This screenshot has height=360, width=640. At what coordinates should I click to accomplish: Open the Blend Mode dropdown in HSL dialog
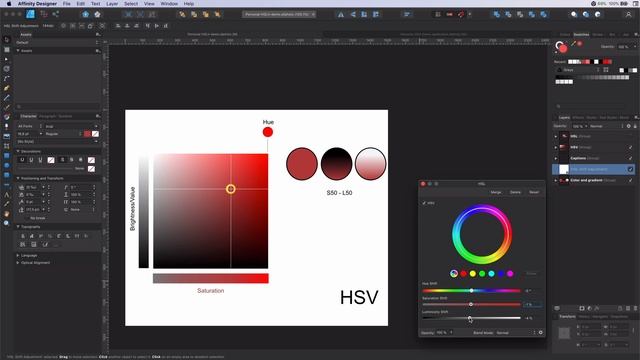coord(515,333)
